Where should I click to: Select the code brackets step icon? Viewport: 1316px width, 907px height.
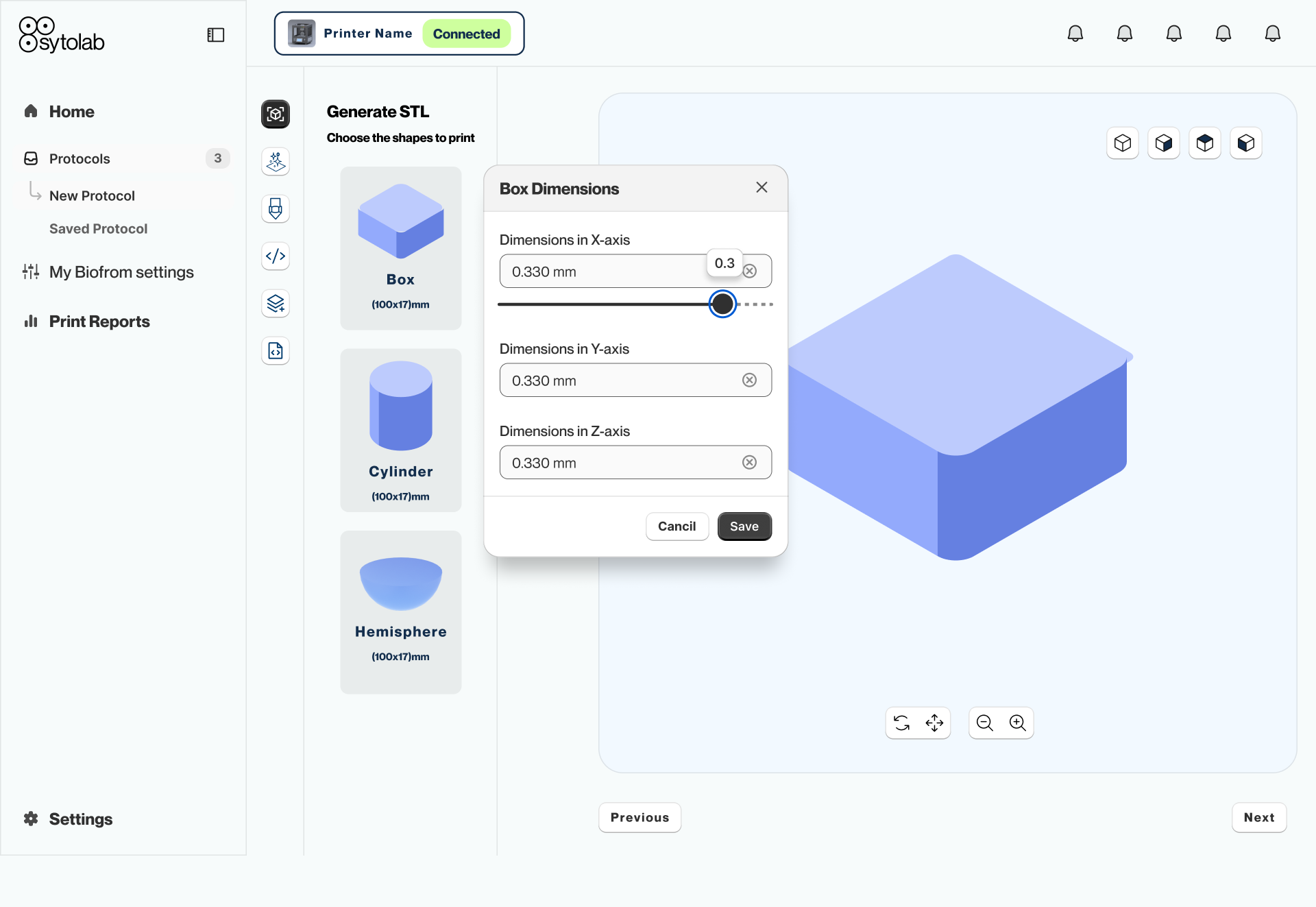[x=276, y=256]
